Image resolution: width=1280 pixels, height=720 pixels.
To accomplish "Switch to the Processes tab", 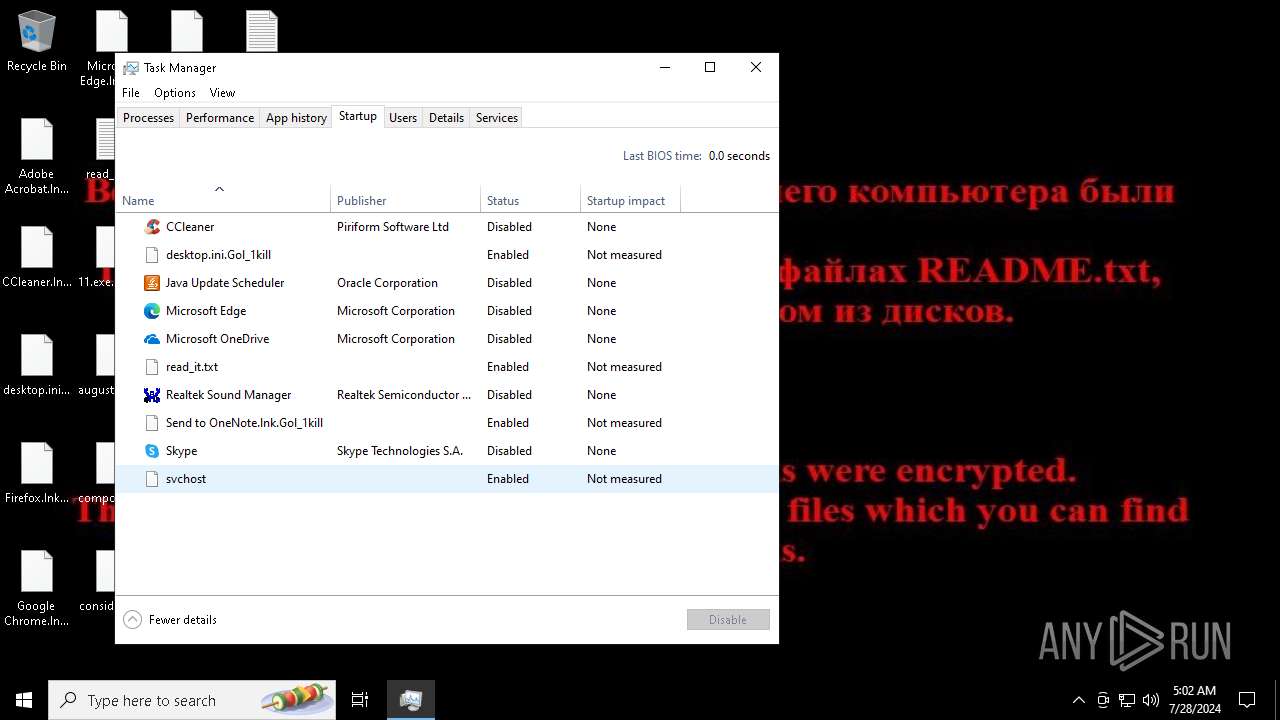I will 148,118.
